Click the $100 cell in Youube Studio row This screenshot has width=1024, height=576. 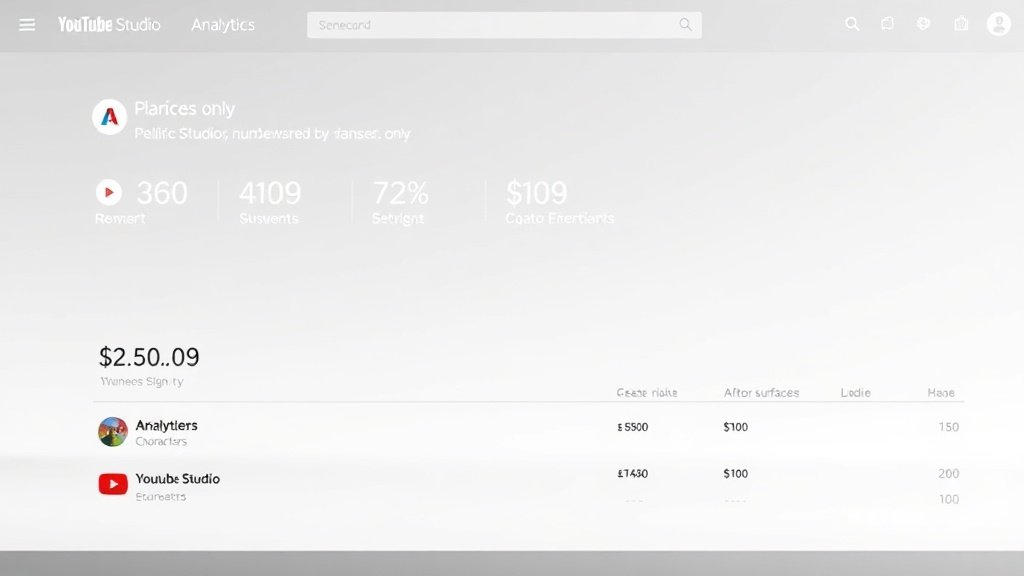735,473
